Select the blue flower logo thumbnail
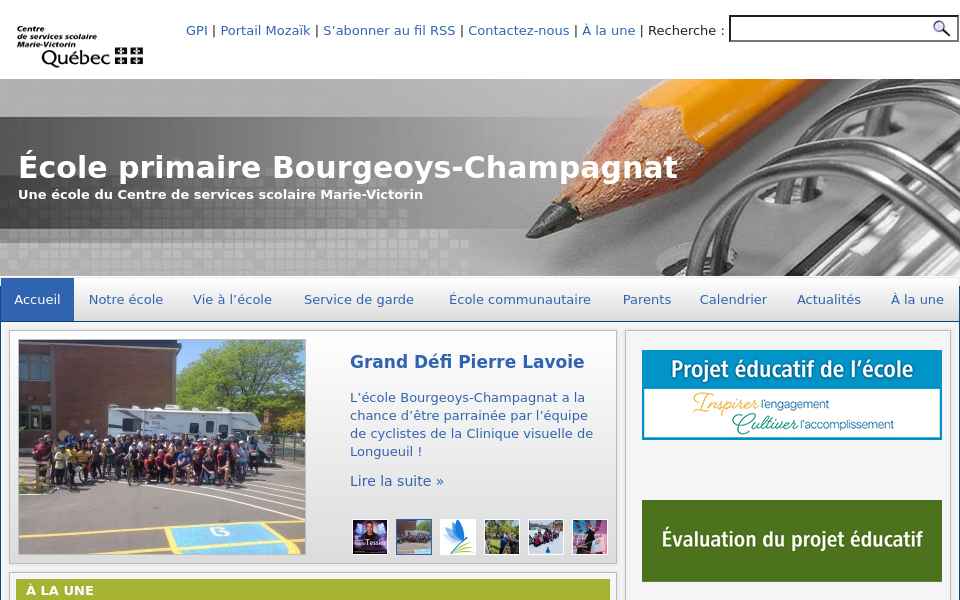Image resolution: width=960 pixels, height=600 pixels. click(458, 537)
